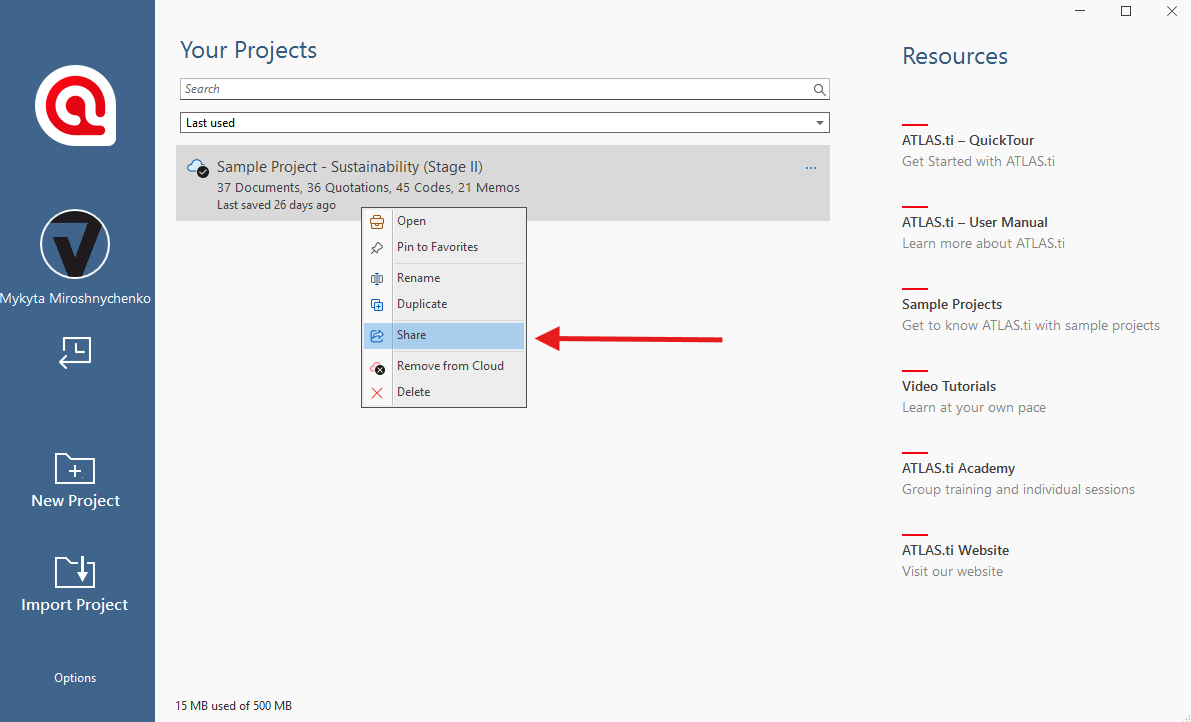
Task: Click the ATLAS.ti red logo icon
Action: coord(75,106)
